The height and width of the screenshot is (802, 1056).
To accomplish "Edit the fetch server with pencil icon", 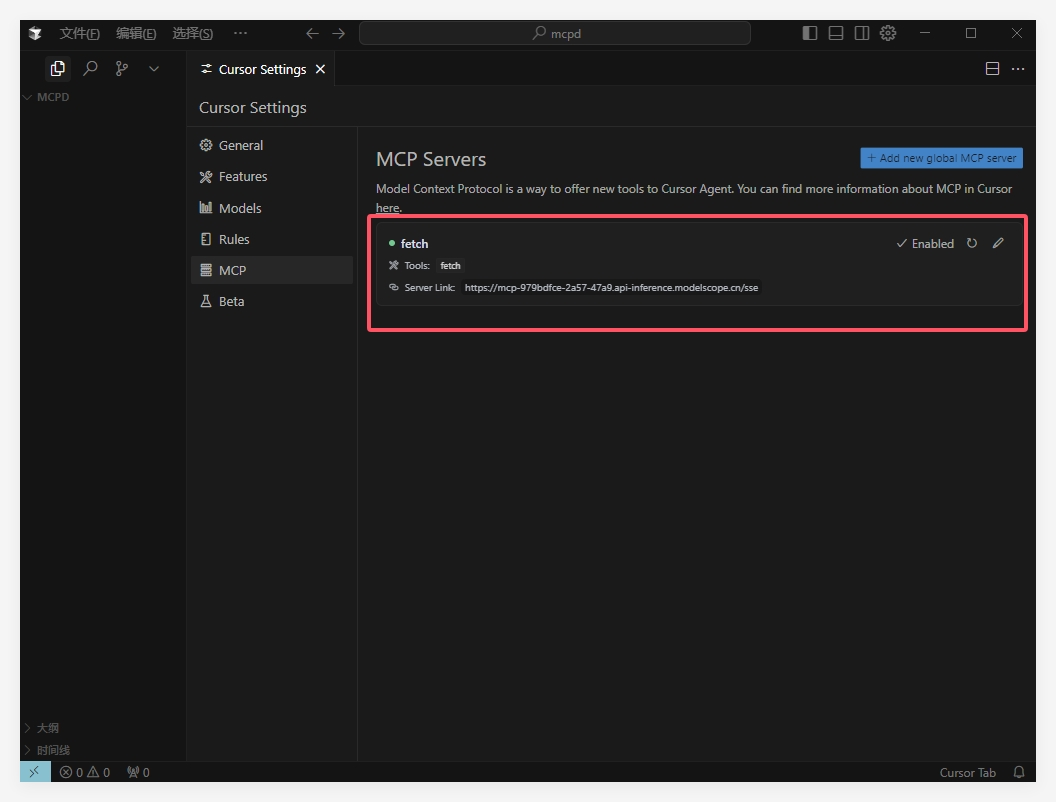I will tap(998, 243).
